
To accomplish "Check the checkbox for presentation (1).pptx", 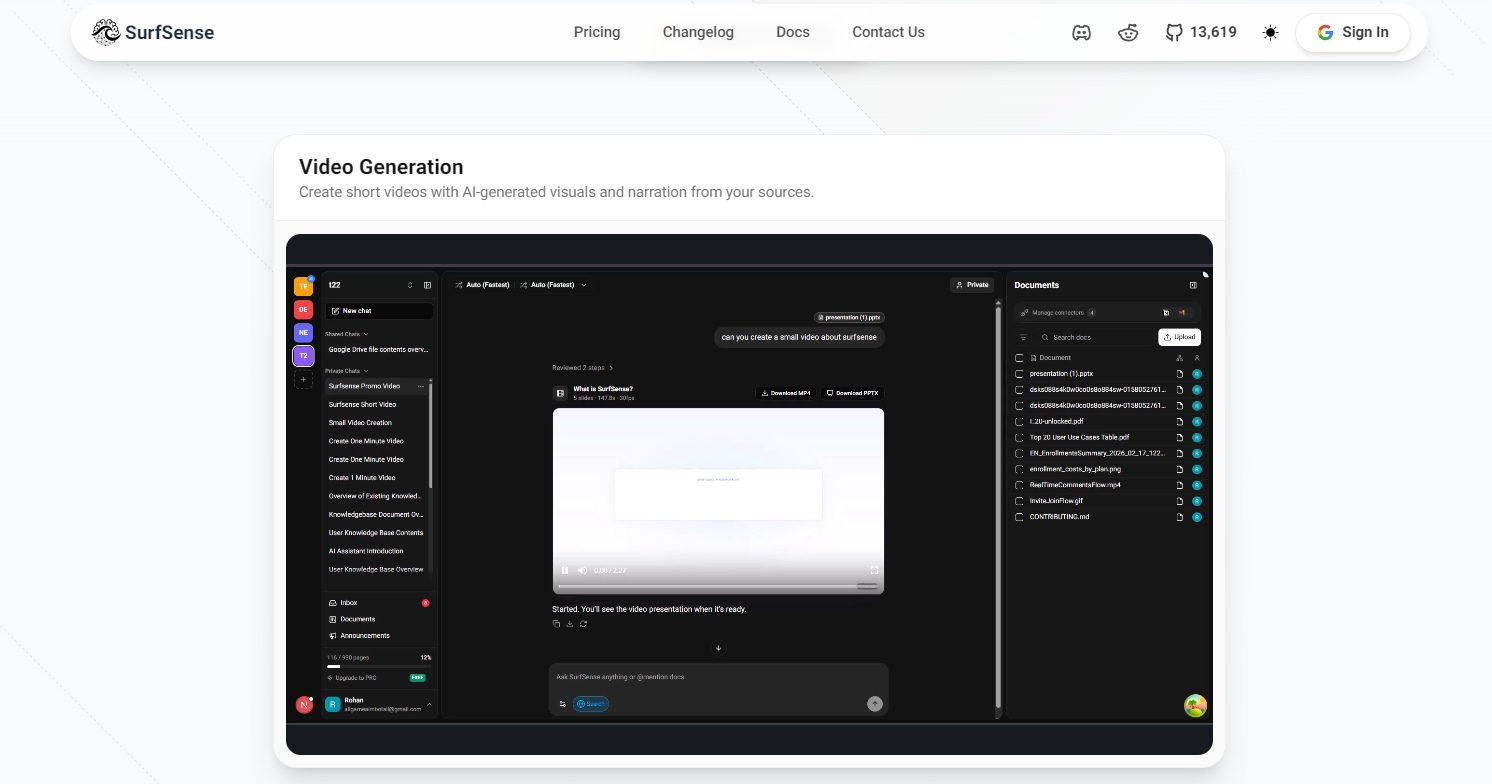I will pyautogui.click(x=1019, y=373).
